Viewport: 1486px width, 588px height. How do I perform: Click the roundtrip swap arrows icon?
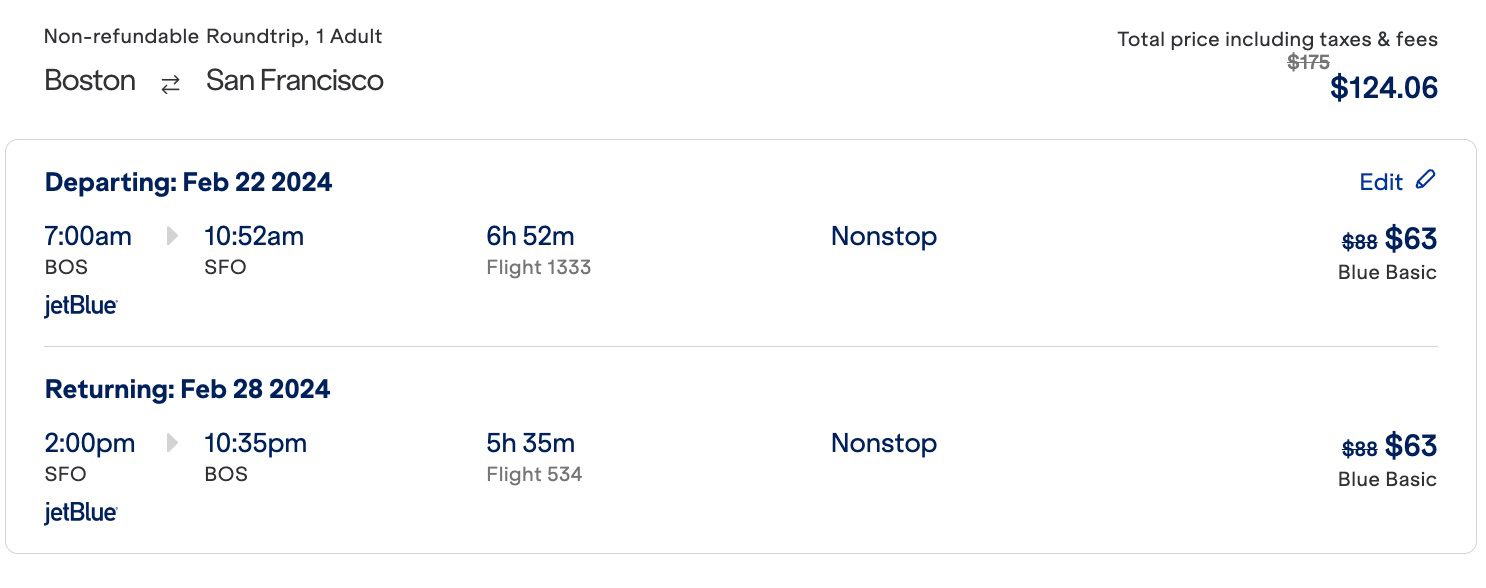(170, 83)
